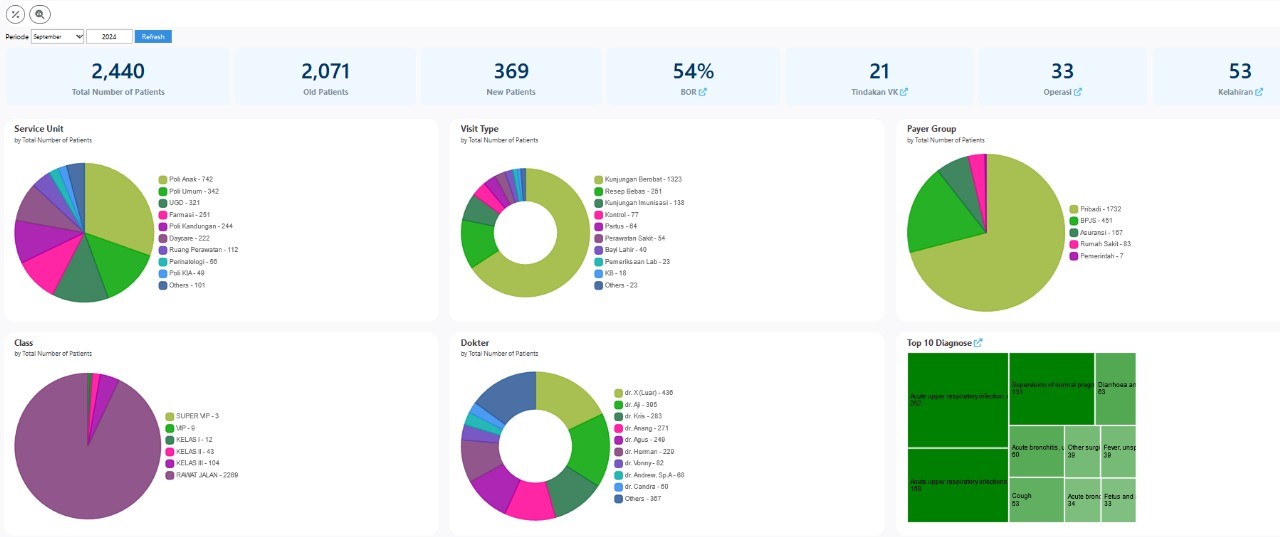Toggle the RAWAT JALAN legend entry in Class

[x=207, y=476]
